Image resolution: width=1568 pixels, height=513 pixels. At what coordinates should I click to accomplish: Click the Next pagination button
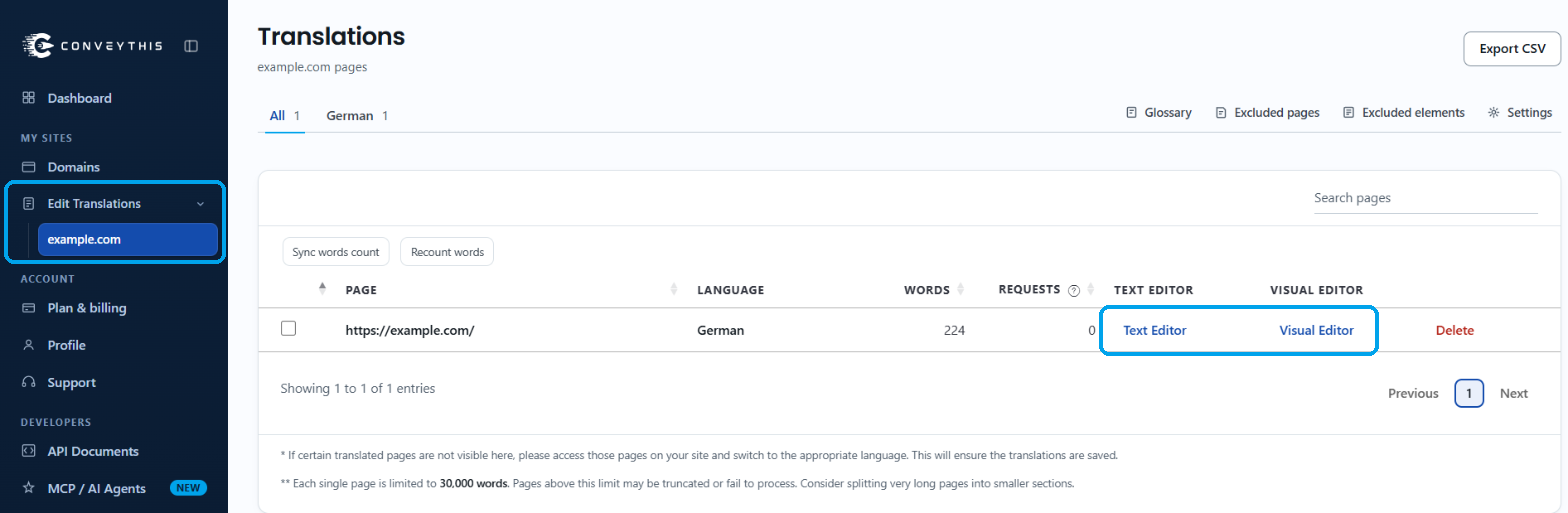click(x=1514, y=393)
